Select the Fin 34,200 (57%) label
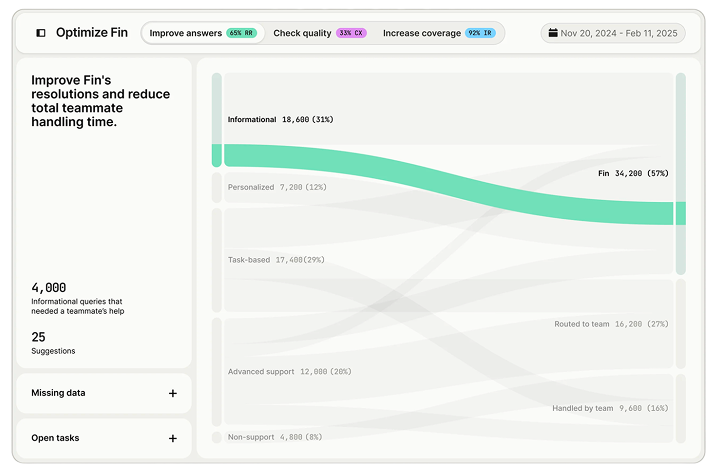Screen dimensions: 717x472 633,173
